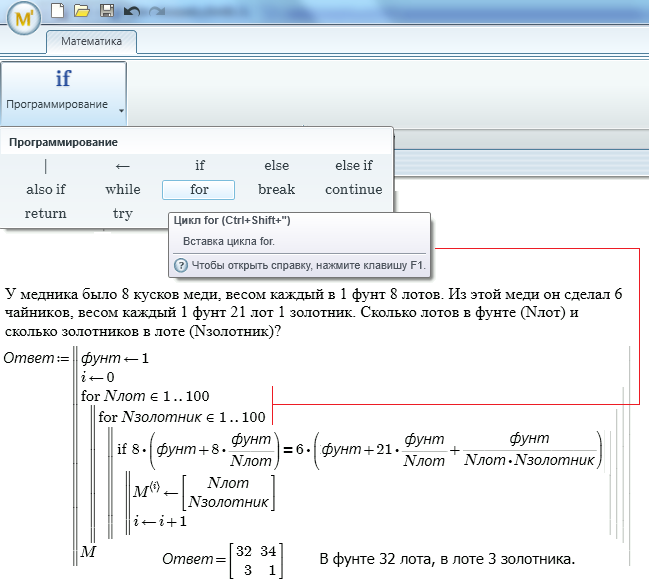This screenshot has width=649, height=582.
Task: Insert a 'while' loop
Action: tap(123, 190)
